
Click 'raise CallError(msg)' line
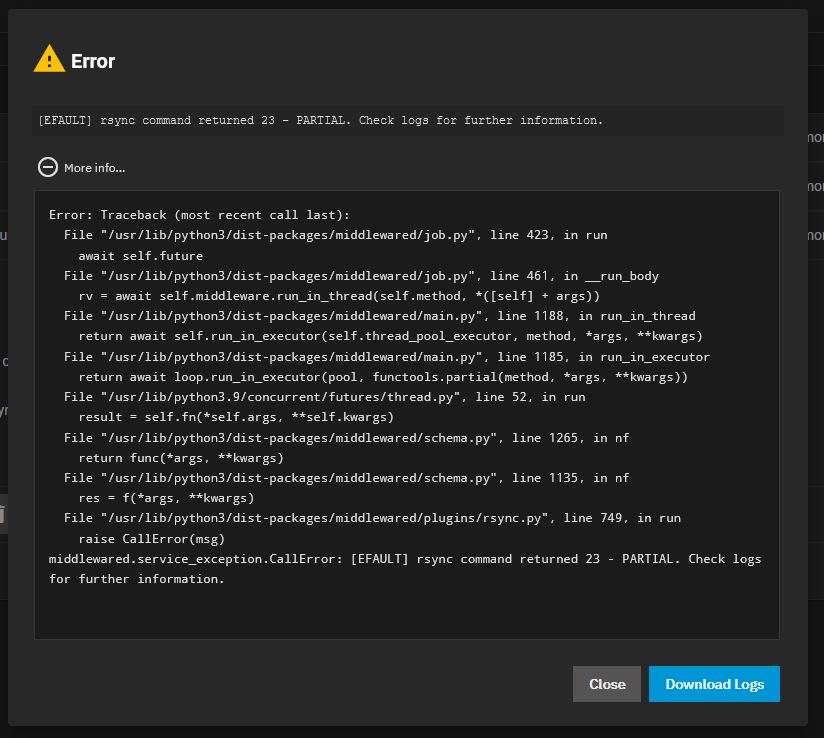[151, 539]
